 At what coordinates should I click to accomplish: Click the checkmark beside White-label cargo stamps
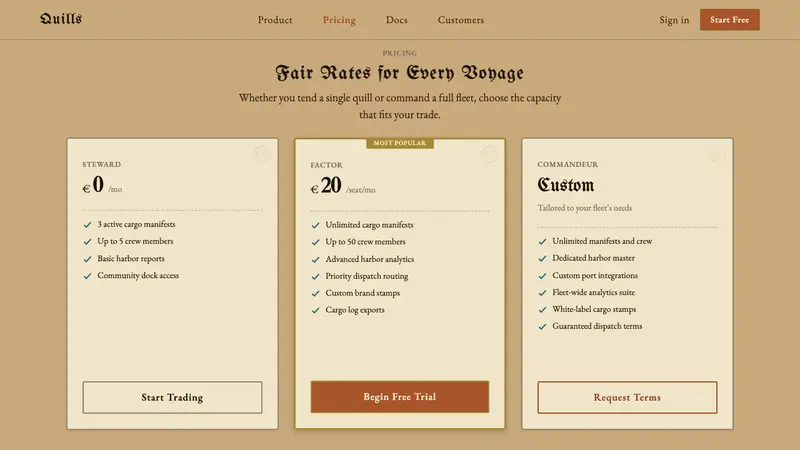pyautogui.click(x=542, y=309)
